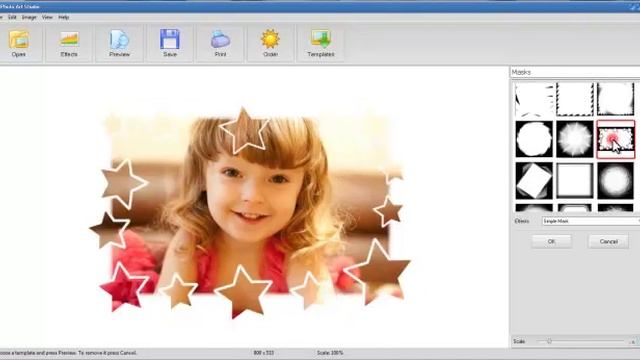
Task: Select the starburst mask thumbnail
Action: (575, 139)
